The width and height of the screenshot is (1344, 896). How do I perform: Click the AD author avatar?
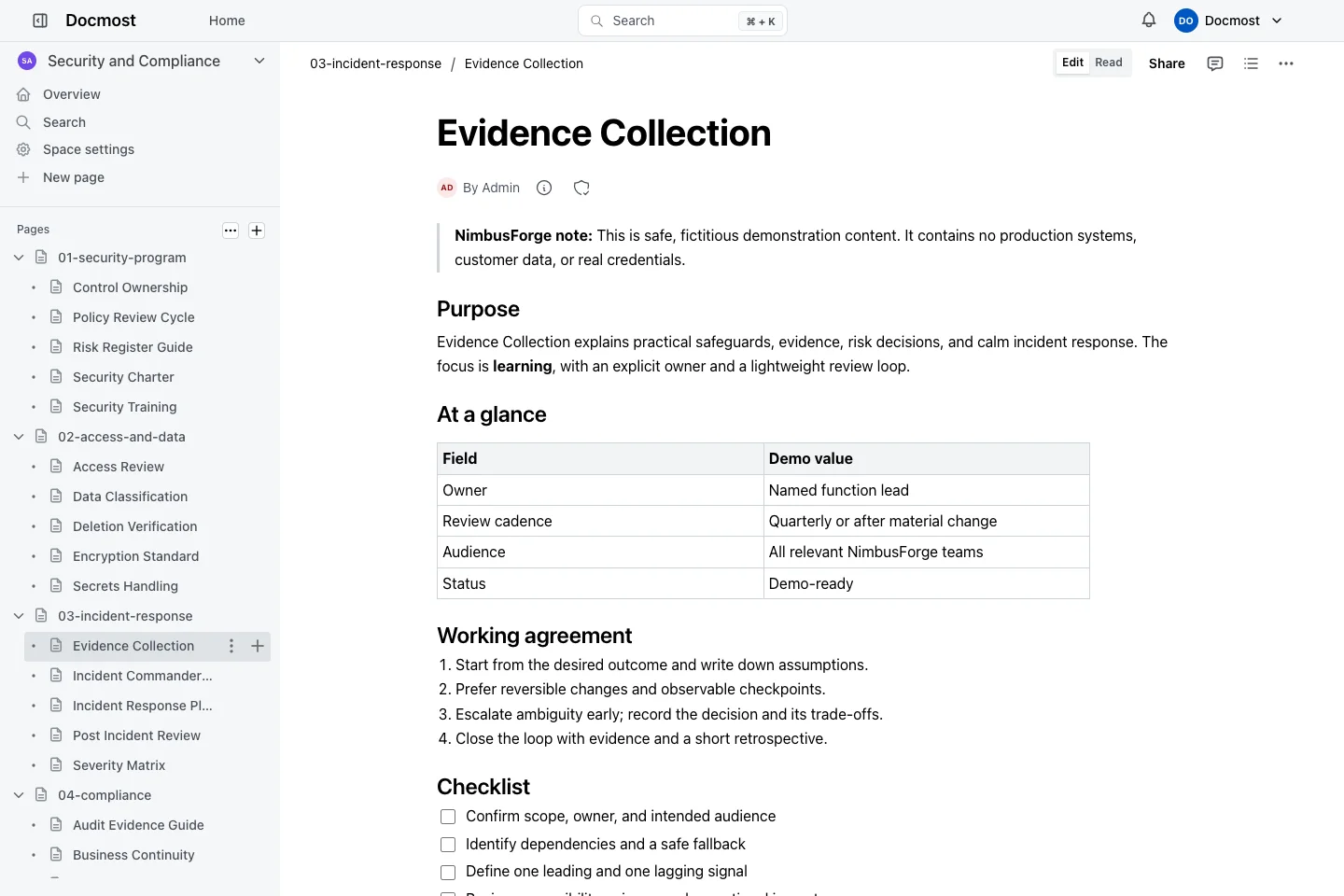coord(447,188)
